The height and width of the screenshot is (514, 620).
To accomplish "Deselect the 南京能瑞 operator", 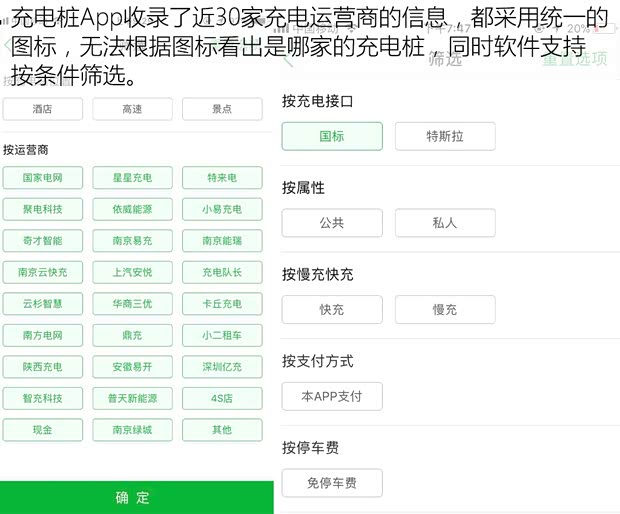I will coord(222,240).
